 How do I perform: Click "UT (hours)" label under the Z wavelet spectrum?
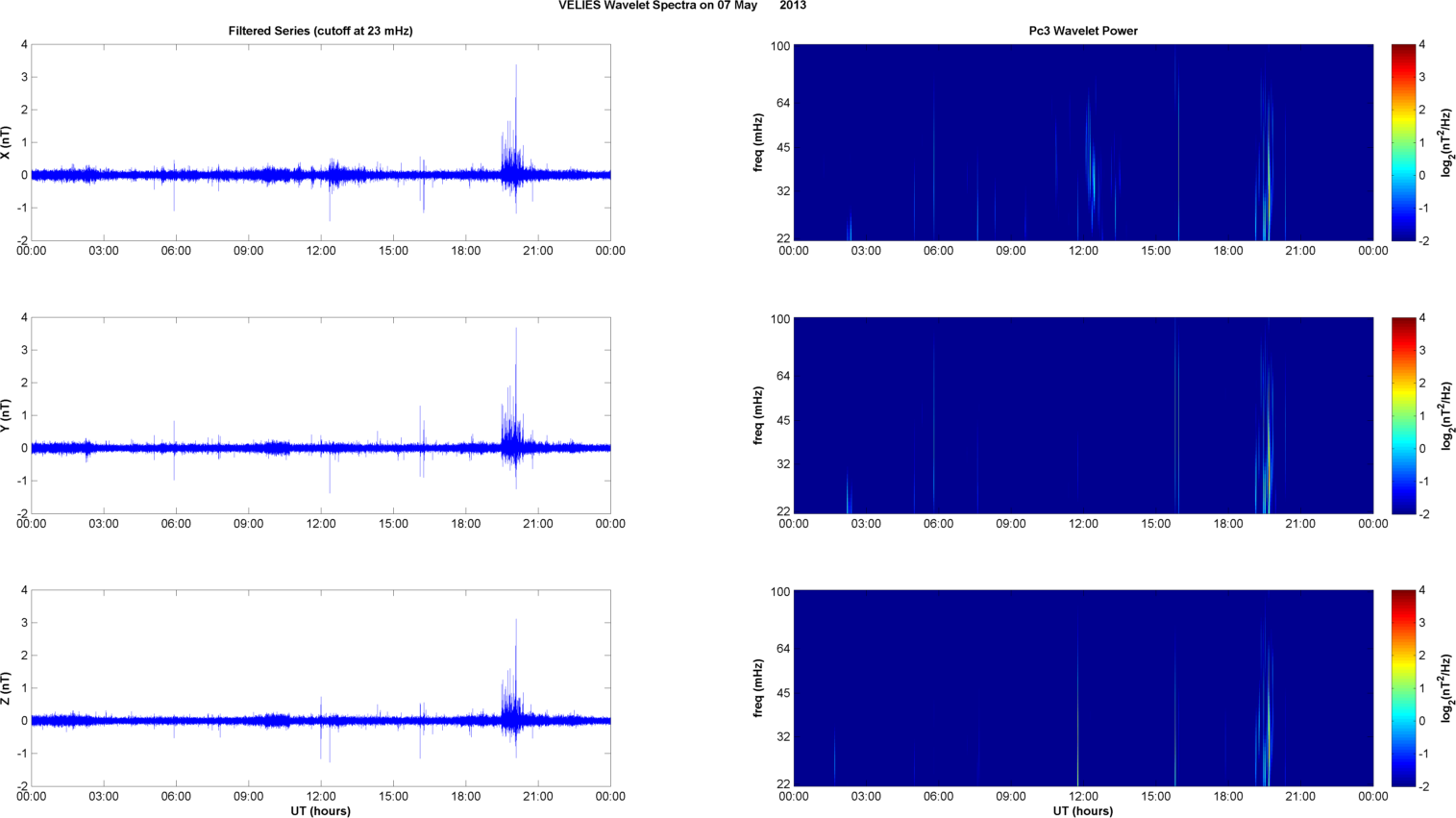coord(1083,811)
